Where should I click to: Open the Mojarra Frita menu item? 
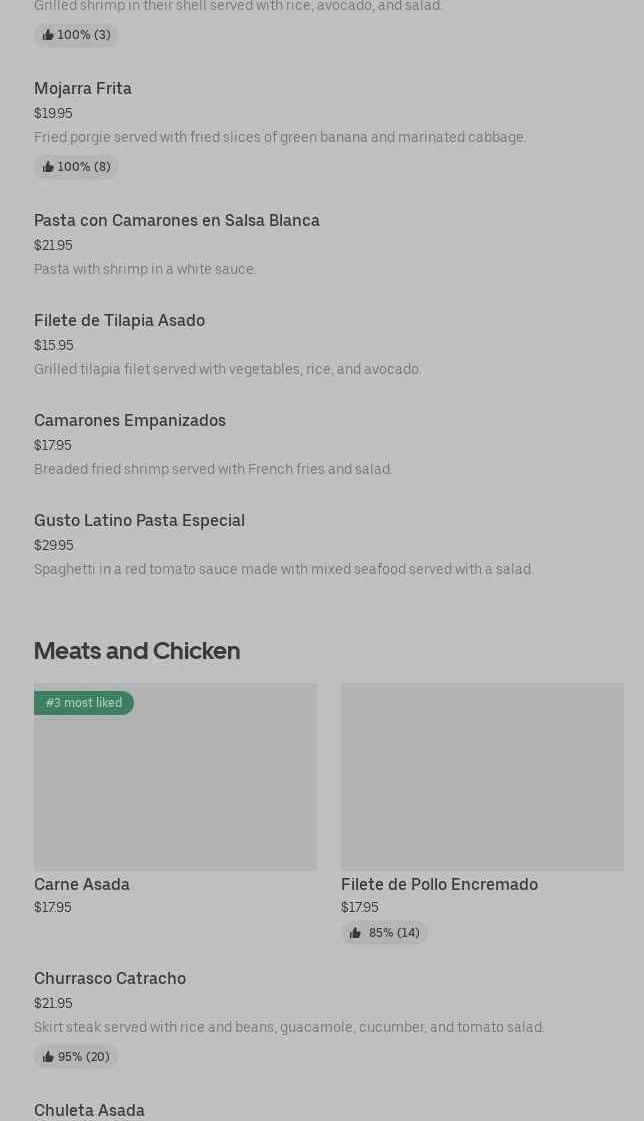(83, 88)
